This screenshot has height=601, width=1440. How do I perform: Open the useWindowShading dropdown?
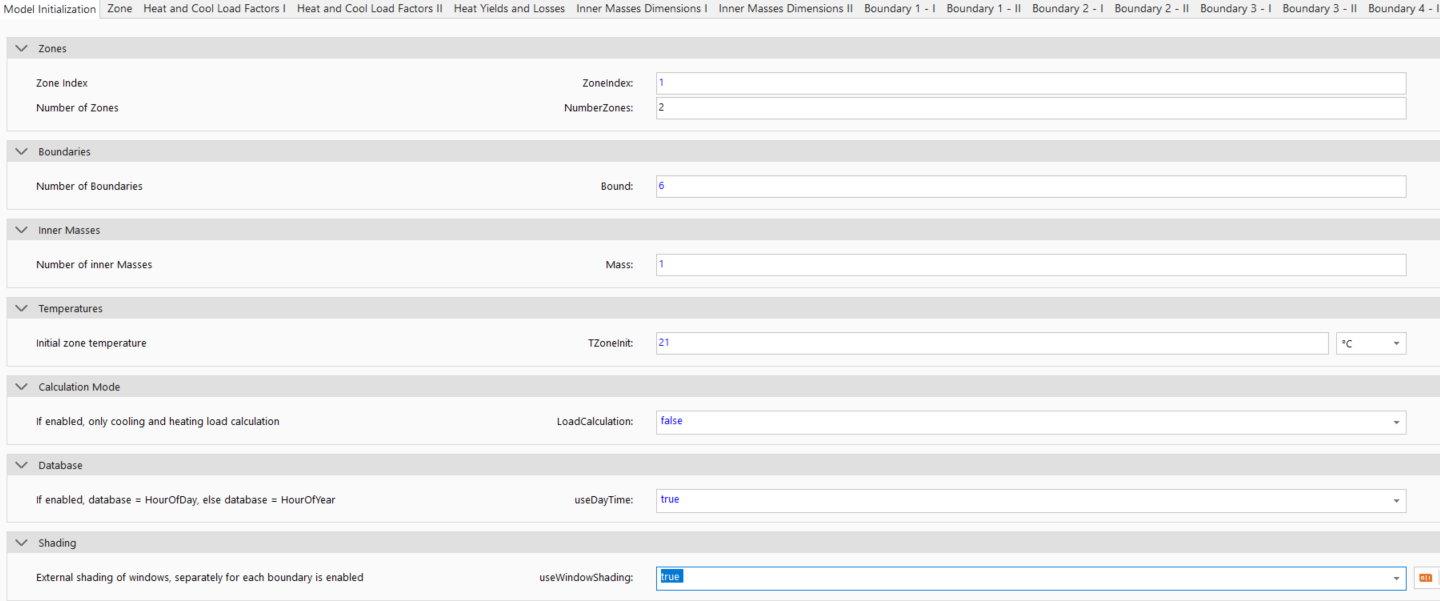point(1396,578)
